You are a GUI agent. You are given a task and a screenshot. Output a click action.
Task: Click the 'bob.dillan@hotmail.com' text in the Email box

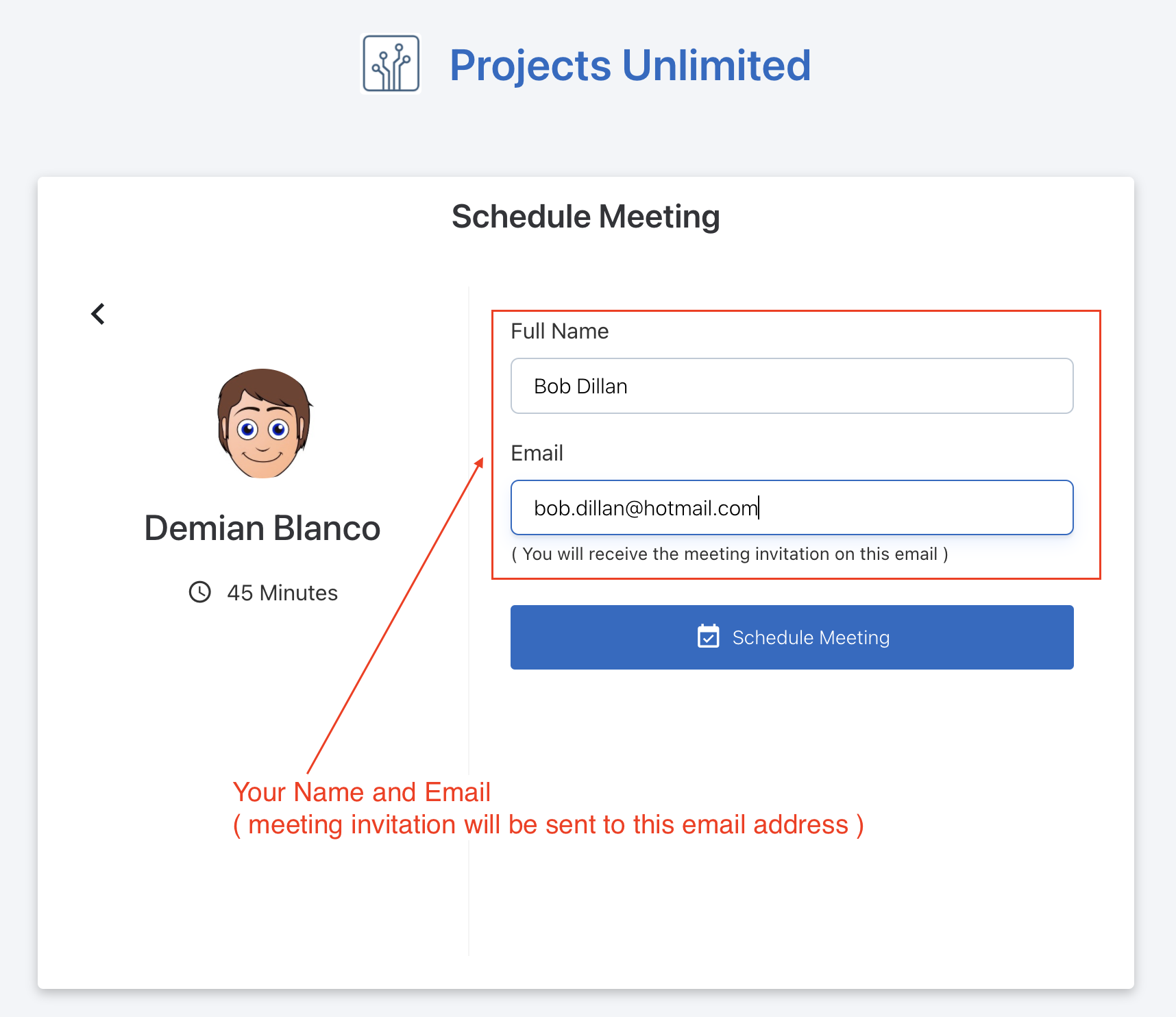[x=646, y=508]
